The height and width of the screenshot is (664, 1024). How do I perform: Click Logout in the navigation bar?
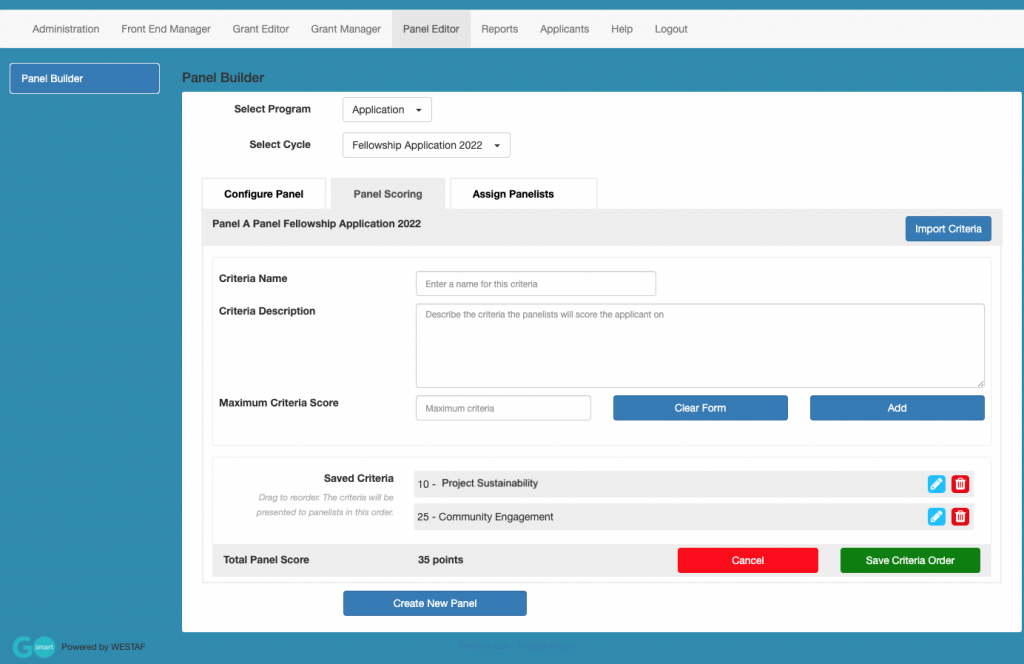point(670,29)
